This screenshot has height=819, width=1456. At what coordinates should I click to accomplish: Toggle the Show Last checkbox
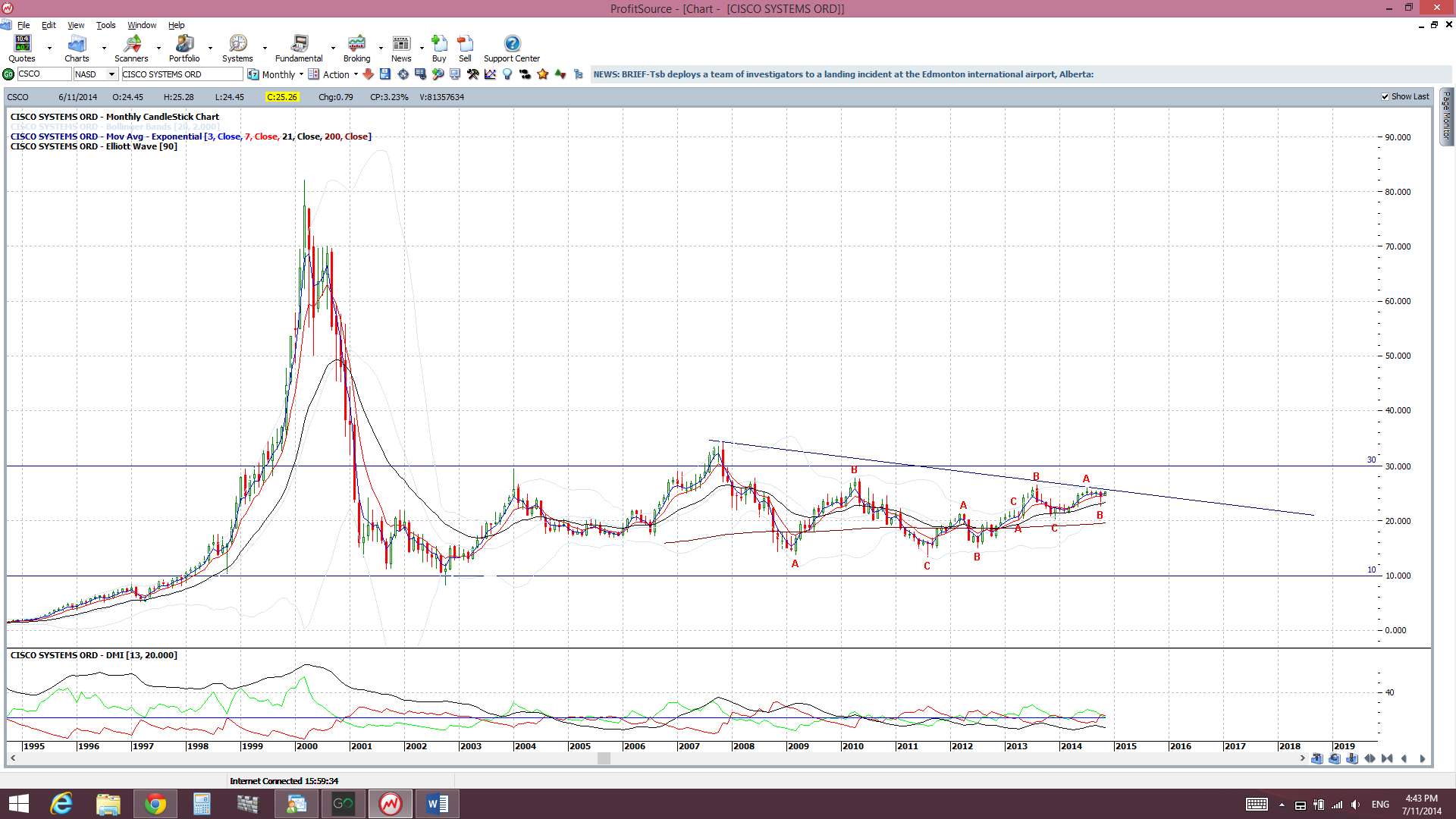click(x=1385, y=97)
